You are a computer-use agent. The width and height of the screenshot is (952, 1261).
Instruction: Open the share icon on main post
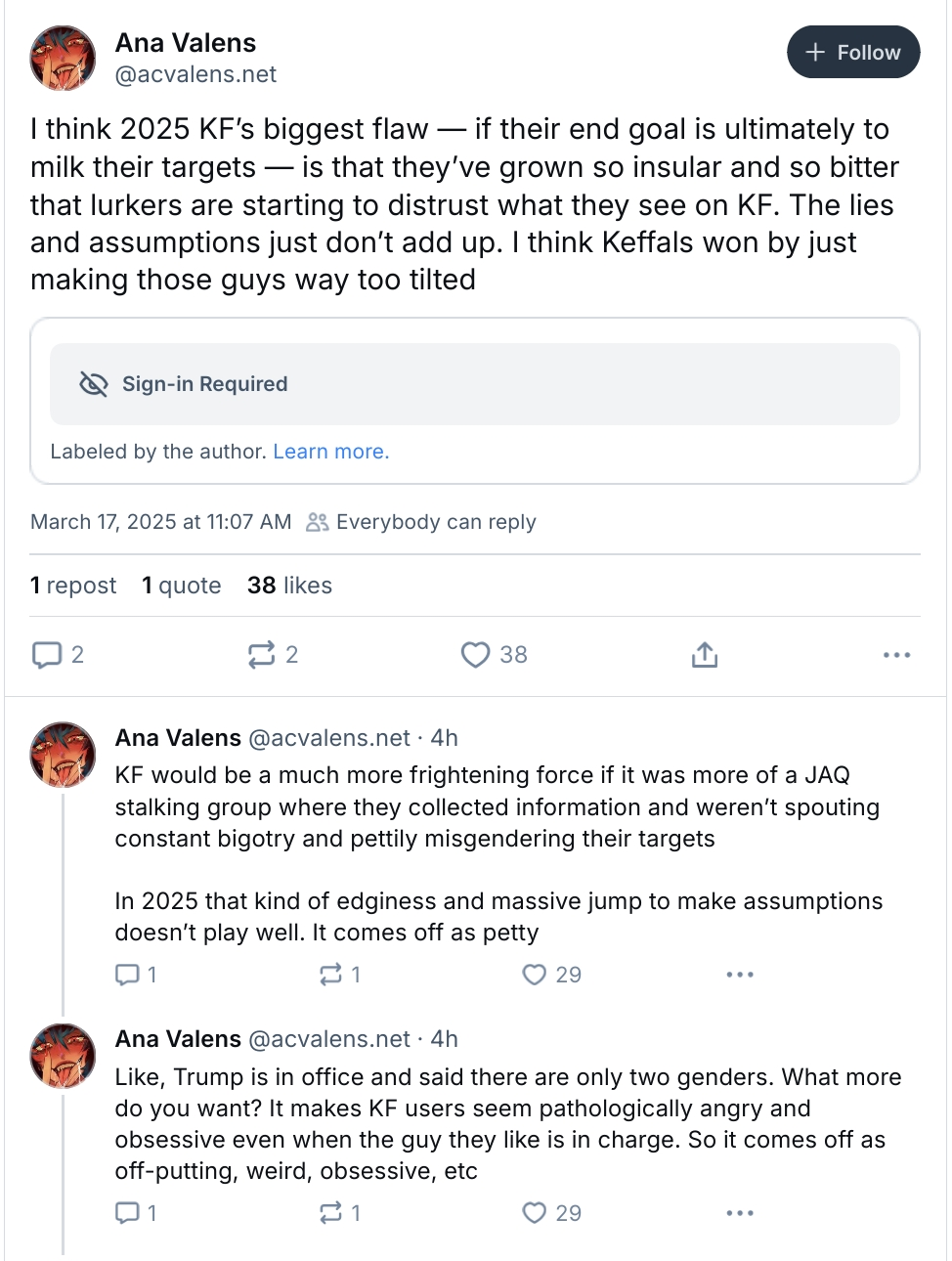[x=704, y=655]
